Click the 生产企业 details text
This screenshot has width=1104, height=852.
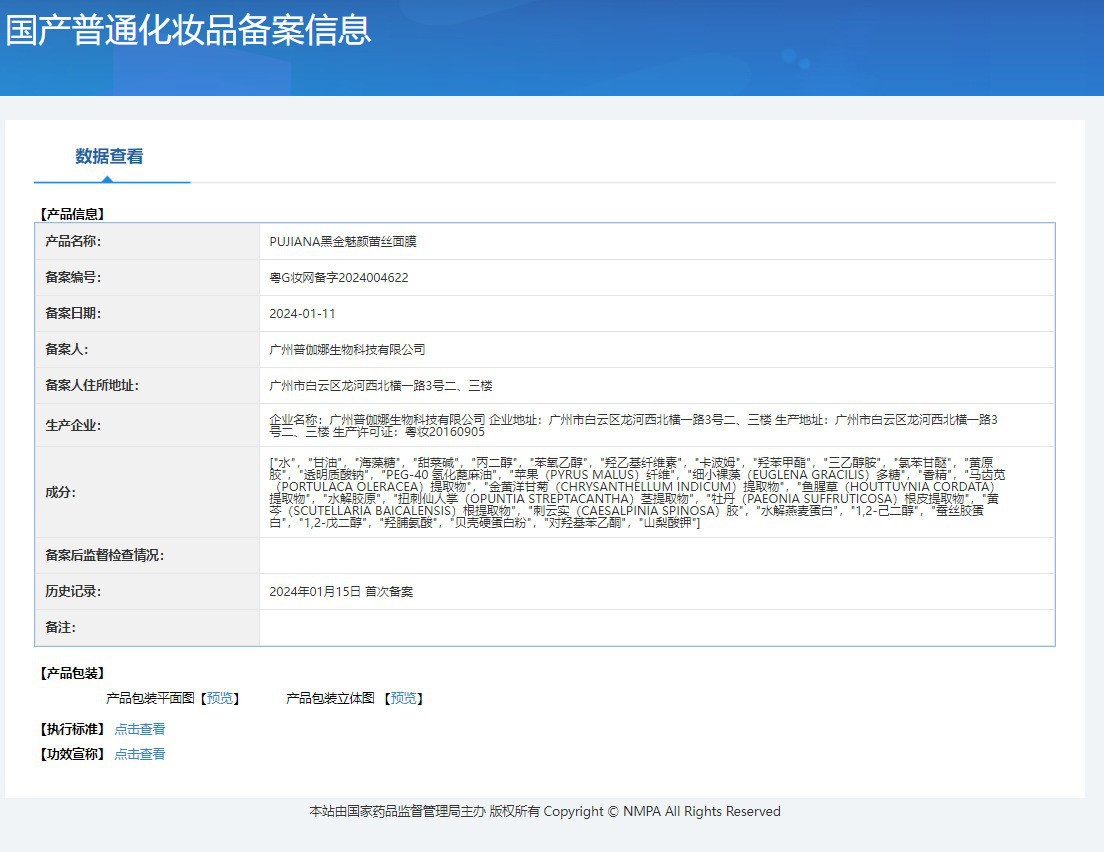pyautogui.click(x=634, y=425)
